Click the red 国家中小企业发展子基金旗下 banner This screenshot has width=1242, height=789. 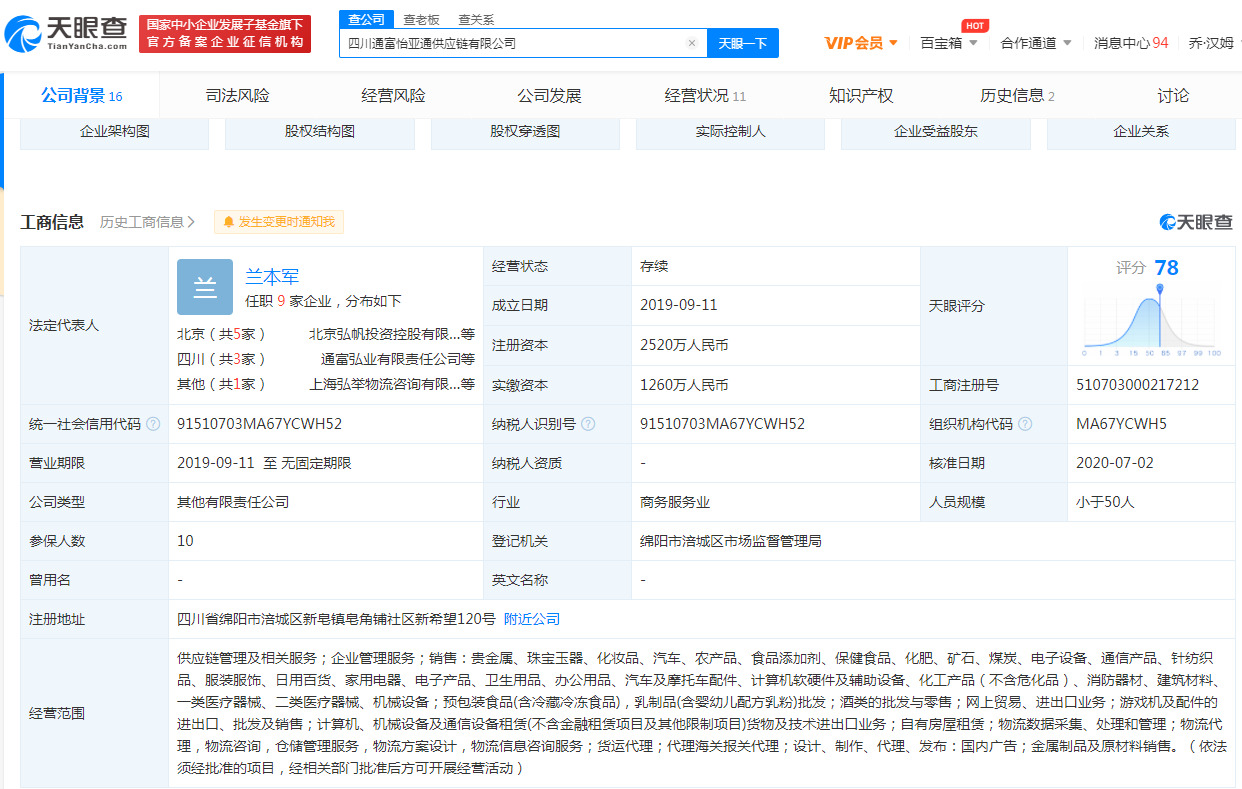pos(225,33)
